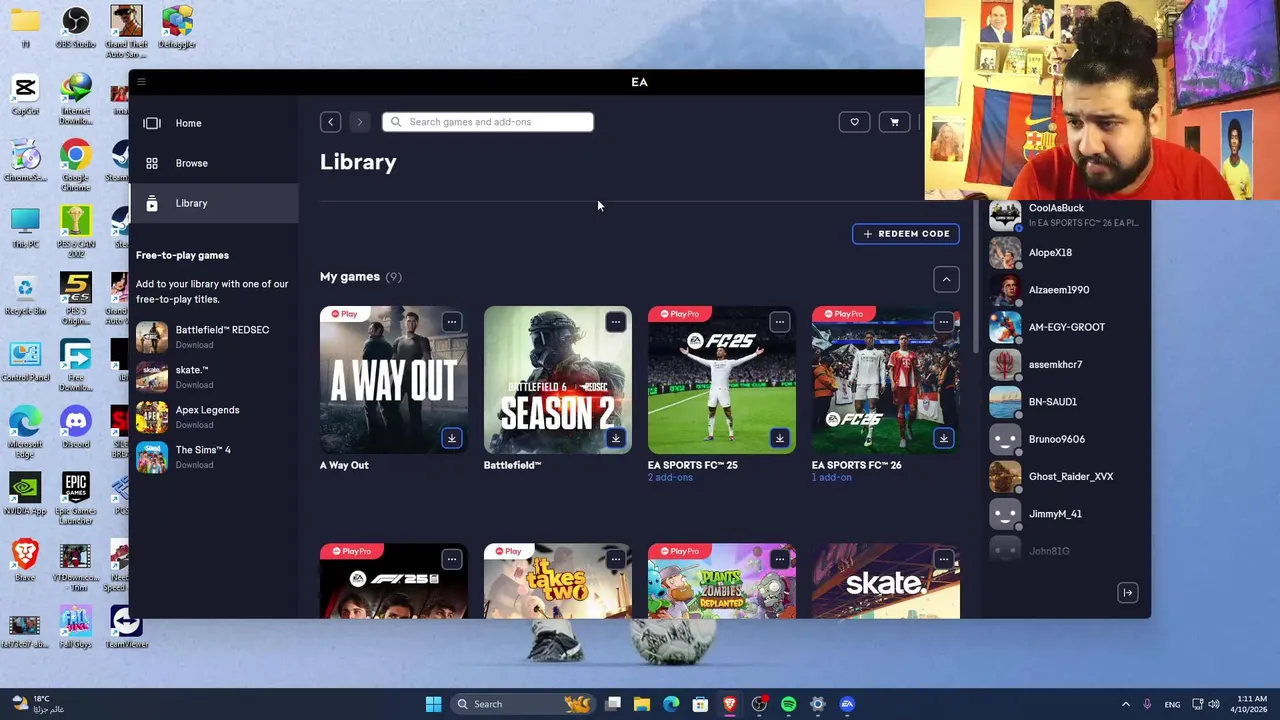Viewport: 1280px width, 720px height.
Task: Open friend Alzaeem1990 in friends list
Action: pyautogui.click(x=1066, y=290)
